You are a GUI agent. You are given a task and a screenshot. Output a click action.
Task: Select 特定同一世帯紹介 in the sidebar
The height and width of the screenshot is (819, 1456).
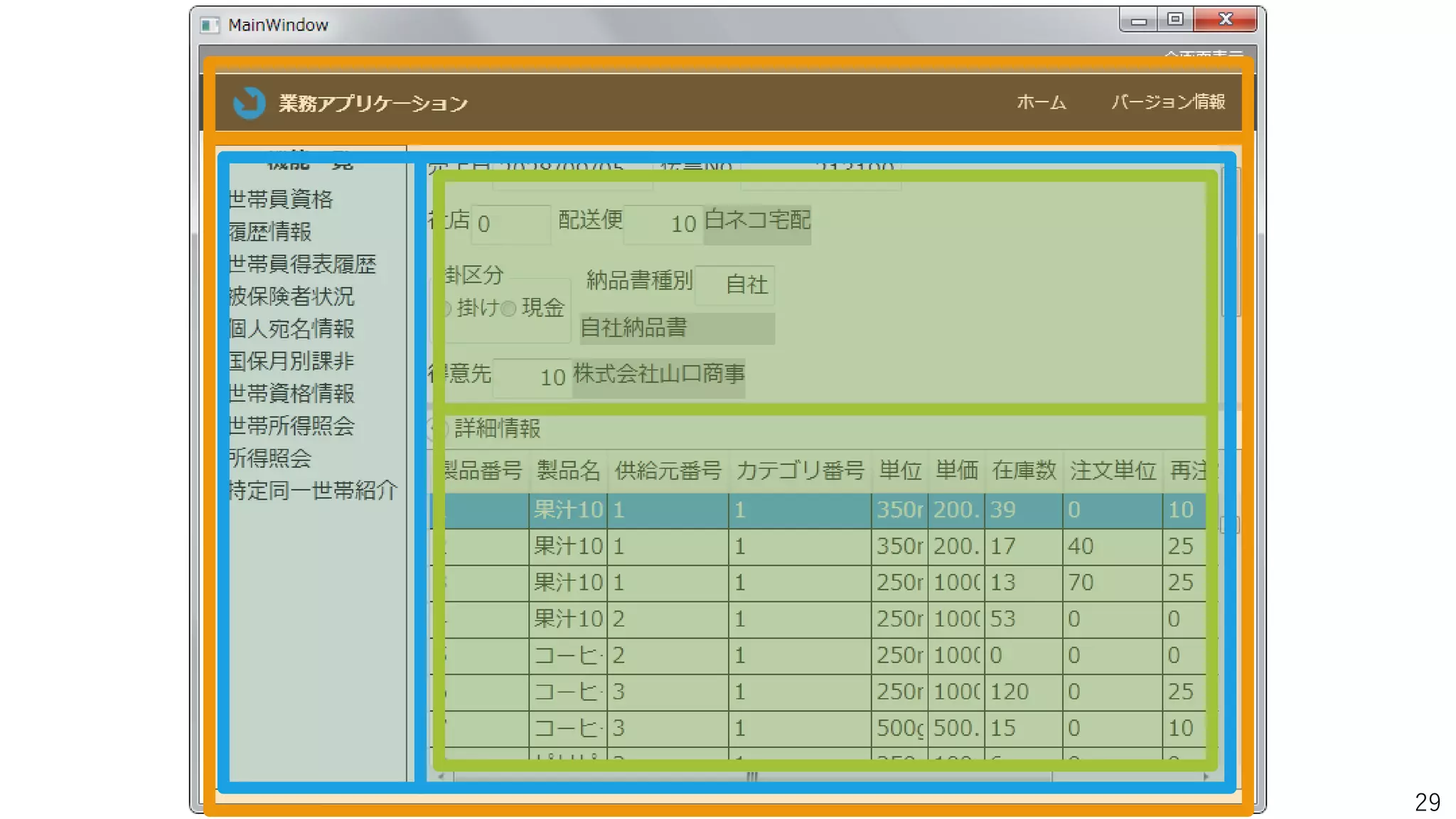point(313,491)
